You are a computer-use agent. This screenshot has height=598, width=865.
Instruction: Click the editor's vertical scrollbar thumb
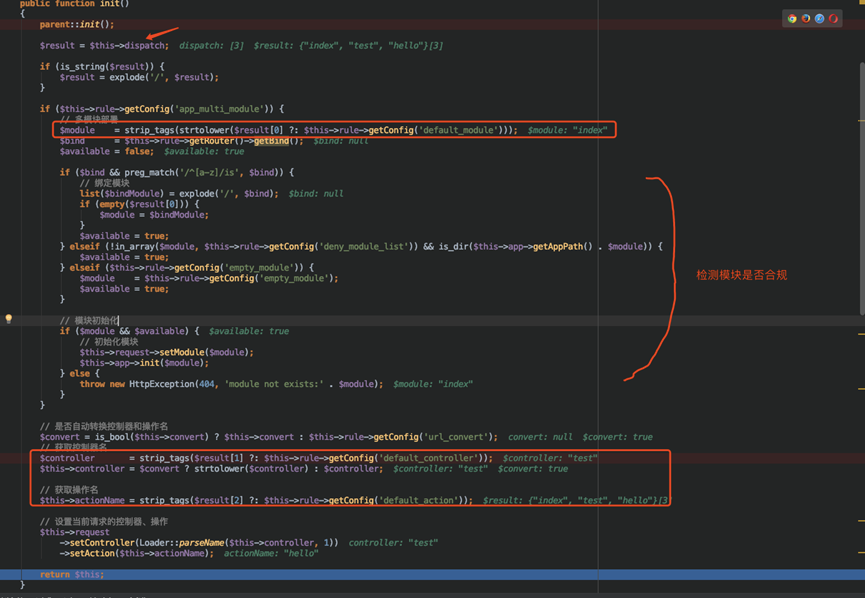[862, 188]
